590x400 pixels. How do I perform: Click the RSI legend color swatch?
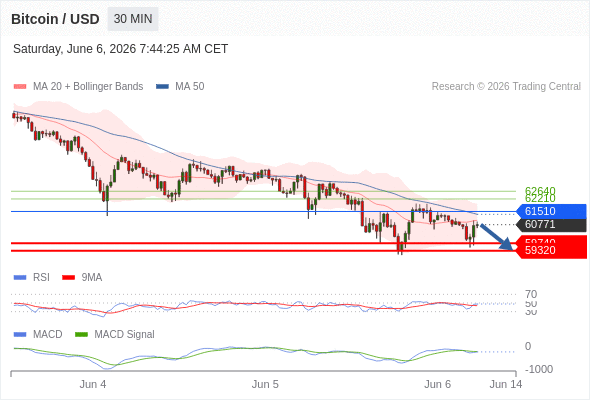click(x=20, y=278)
